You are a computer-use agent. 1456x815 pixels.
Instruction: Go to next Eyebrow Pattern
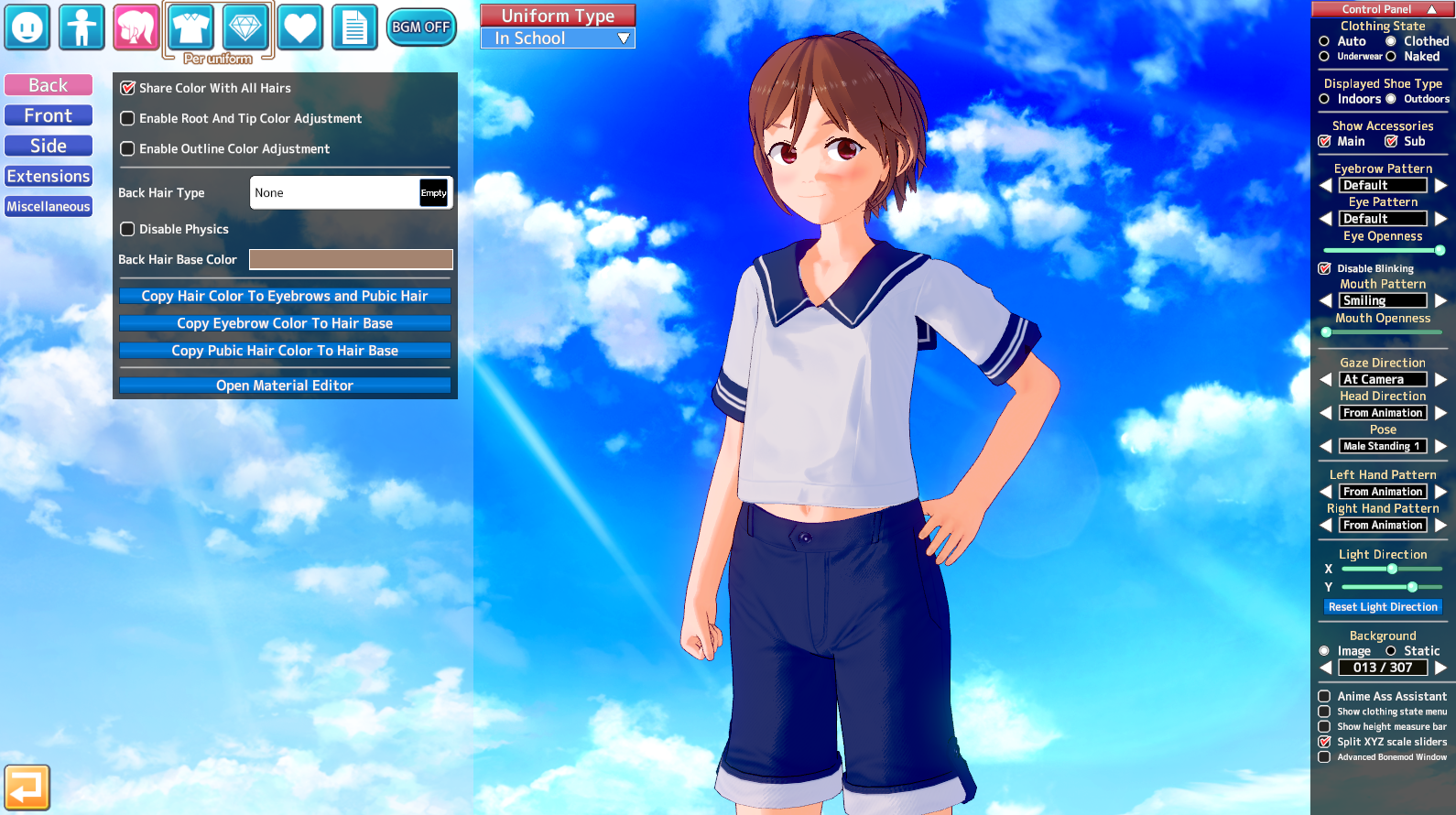click(1440, 185)
